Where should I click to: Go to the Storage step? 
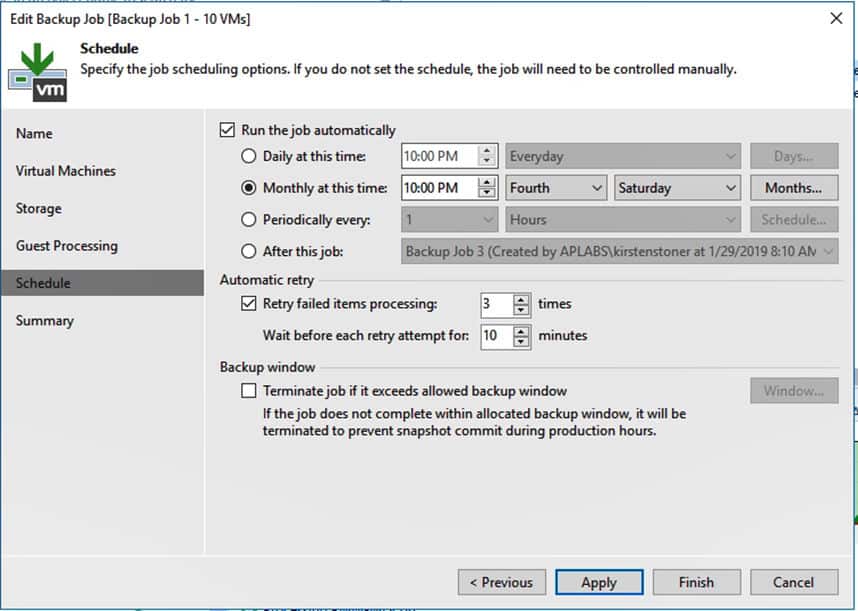102,208
